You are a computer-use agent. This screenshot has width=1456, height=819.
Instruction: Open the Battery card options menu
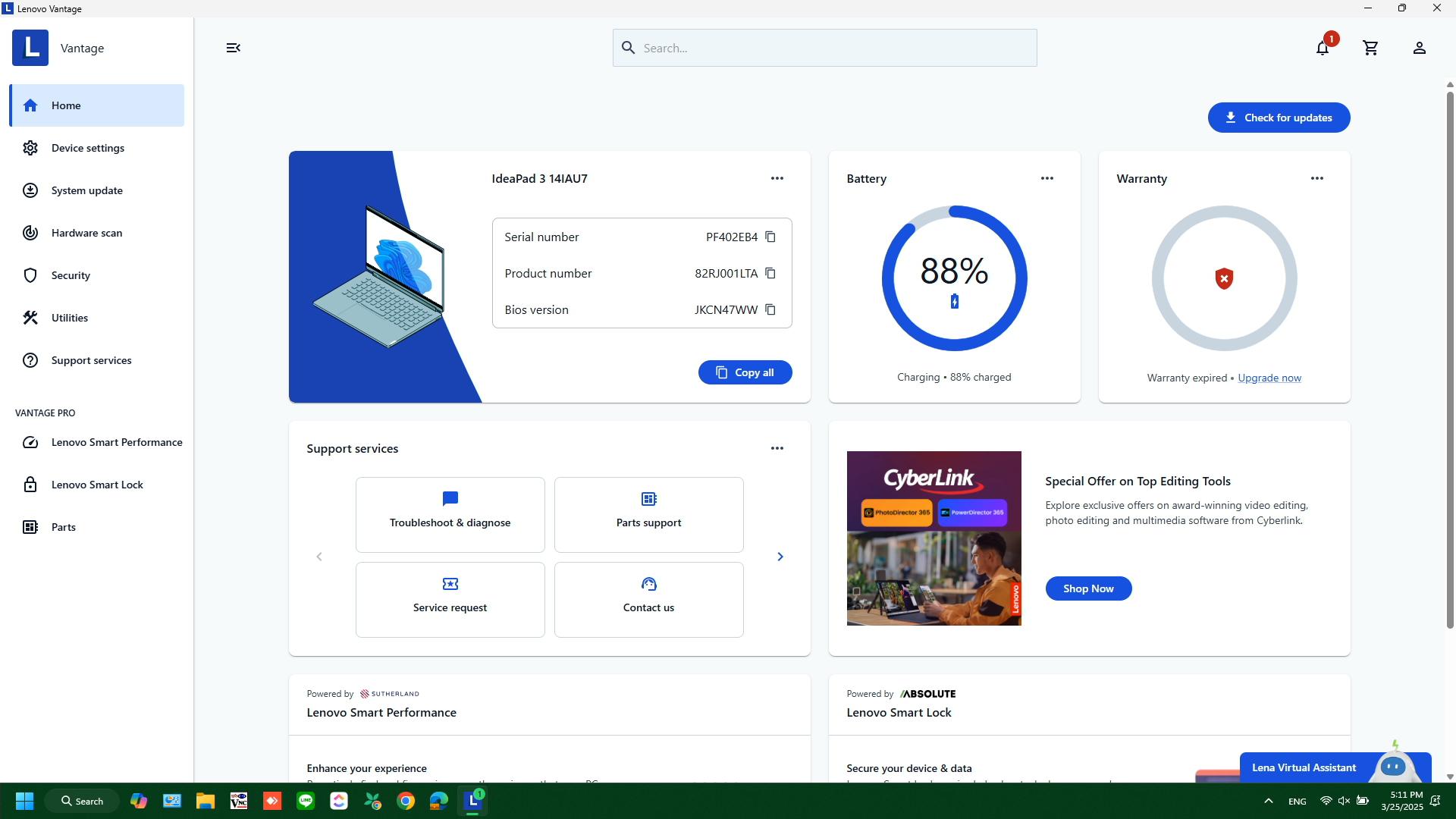point(1047,178)
